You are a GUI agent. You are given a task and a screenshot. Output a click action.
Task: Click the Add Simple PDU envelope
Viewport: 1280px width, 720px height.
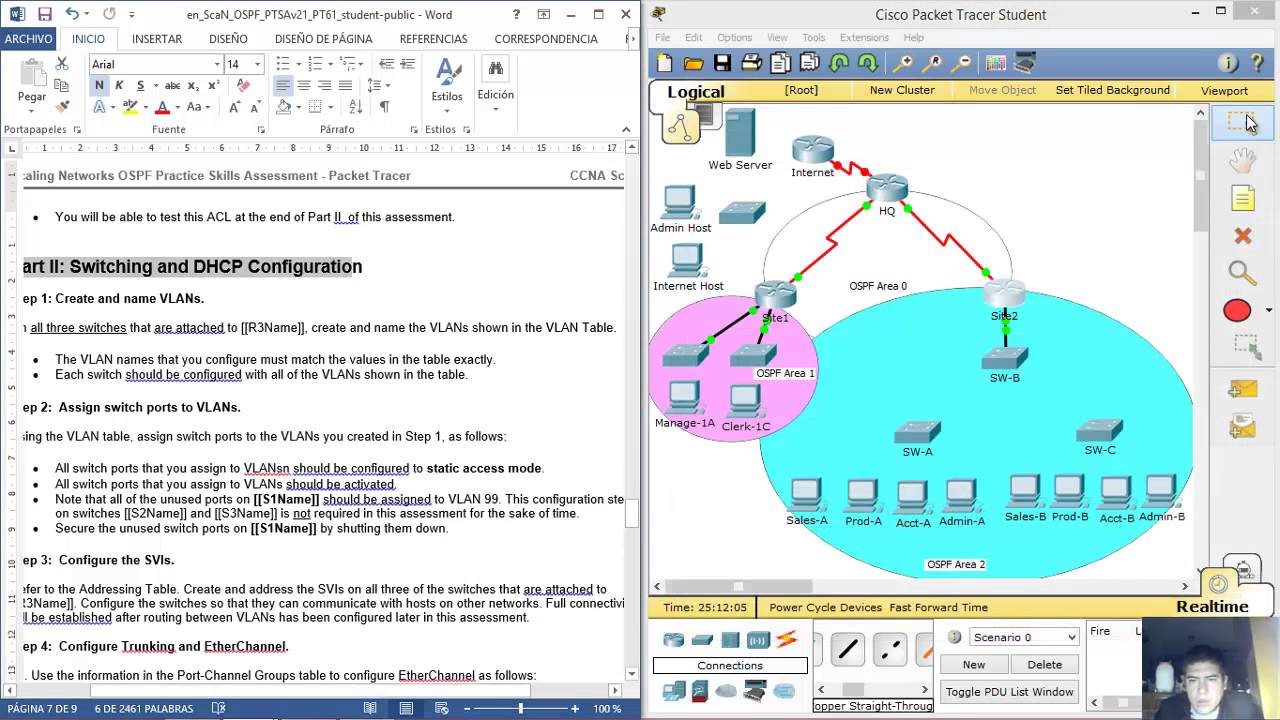1242,390
